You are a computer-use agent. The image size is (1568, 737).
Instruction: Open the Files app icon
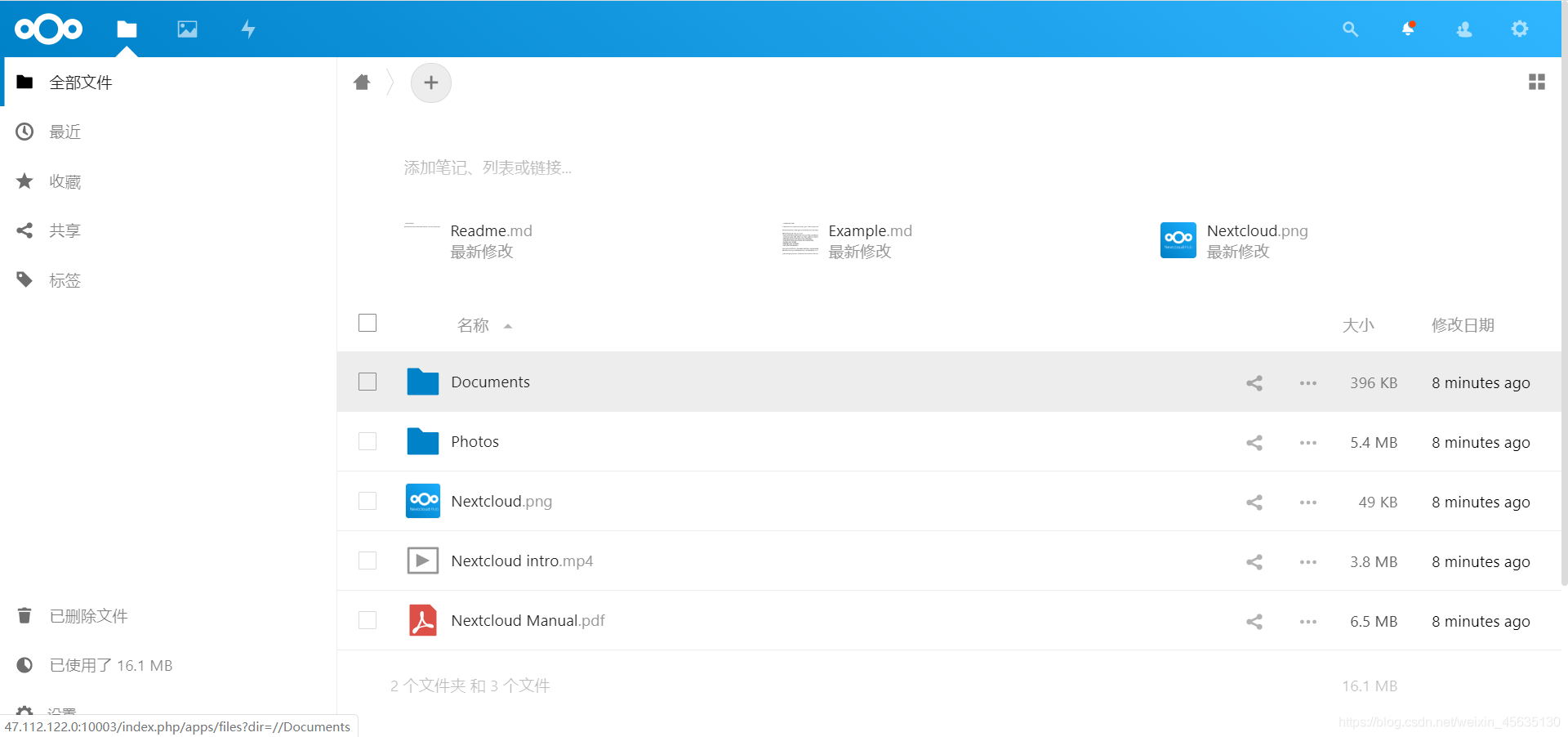(x=127, y=29)
